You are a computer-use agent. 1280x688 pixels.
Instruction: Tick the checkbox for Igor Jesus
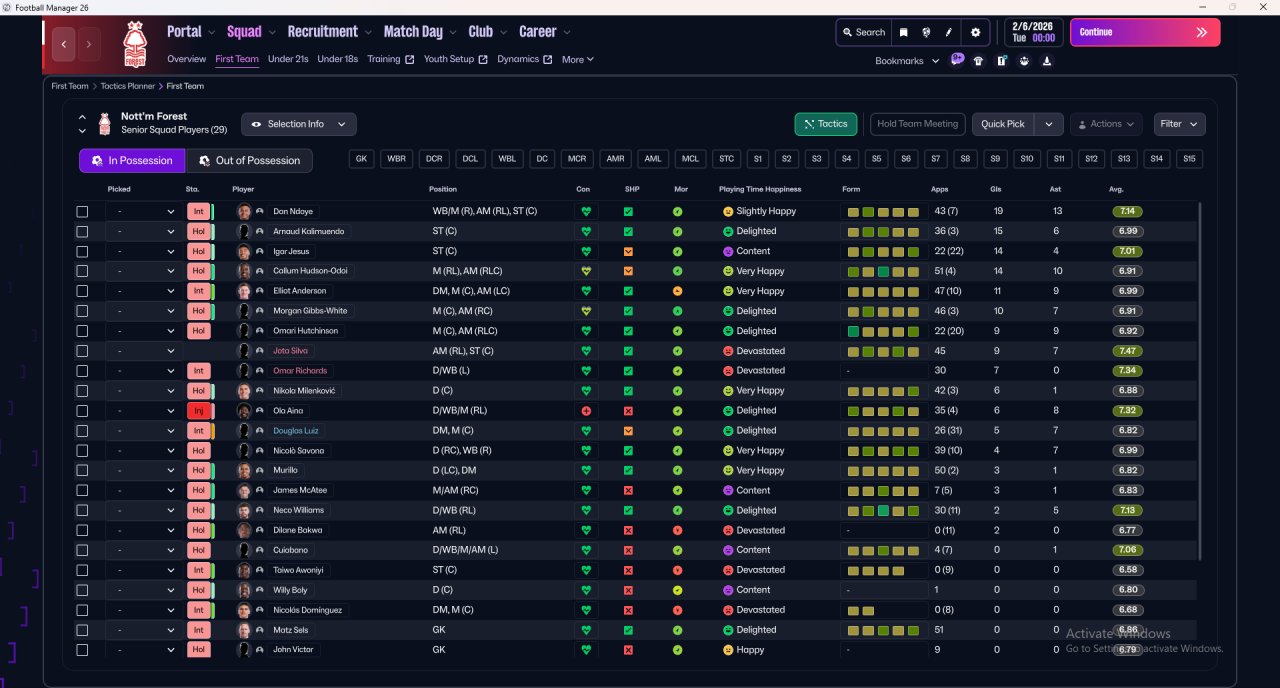[x=82, y=252]
